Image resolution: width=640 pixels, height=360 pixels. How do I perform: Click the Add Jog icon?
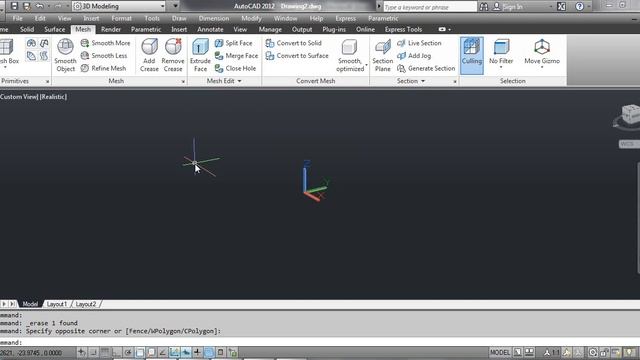point(401,56)
